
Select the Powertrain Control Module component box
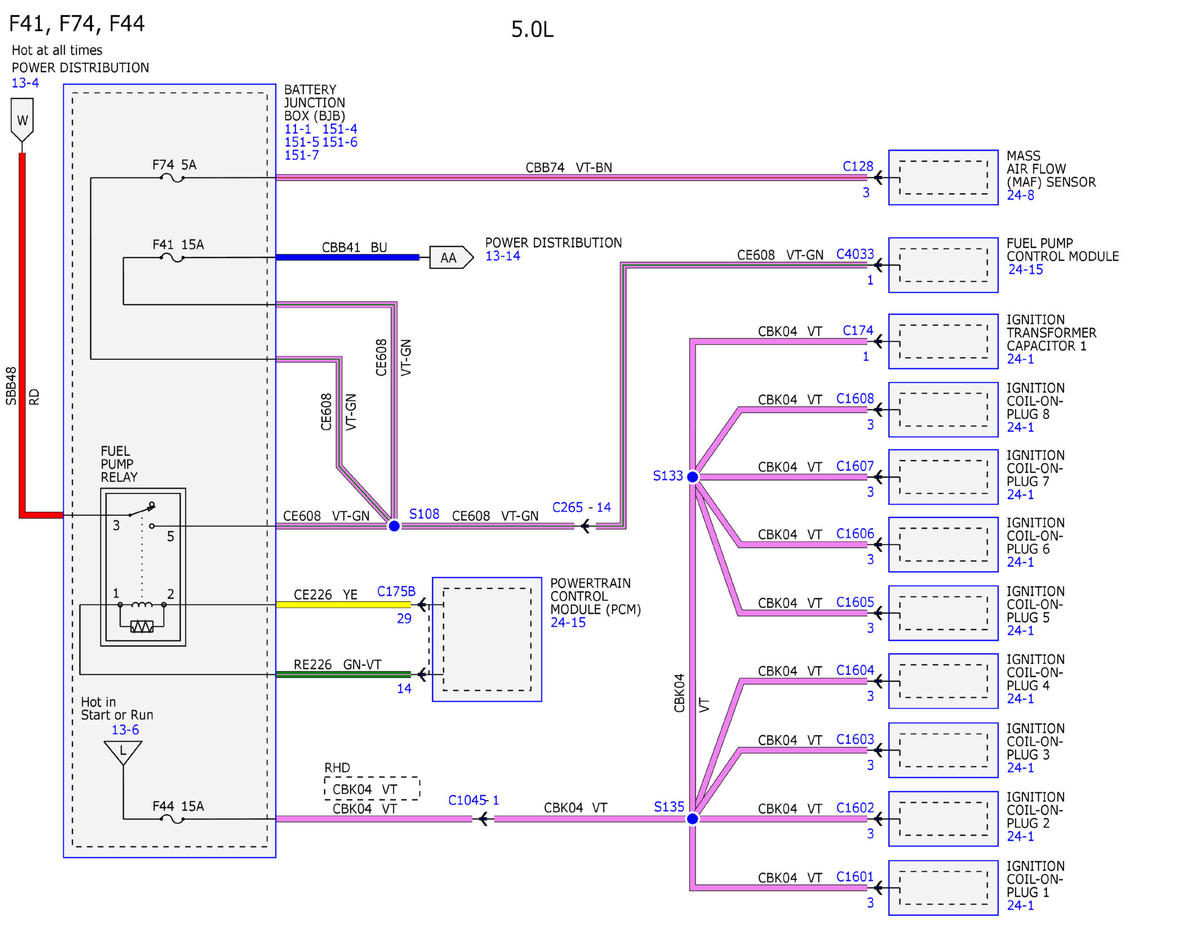click(487, 639)
